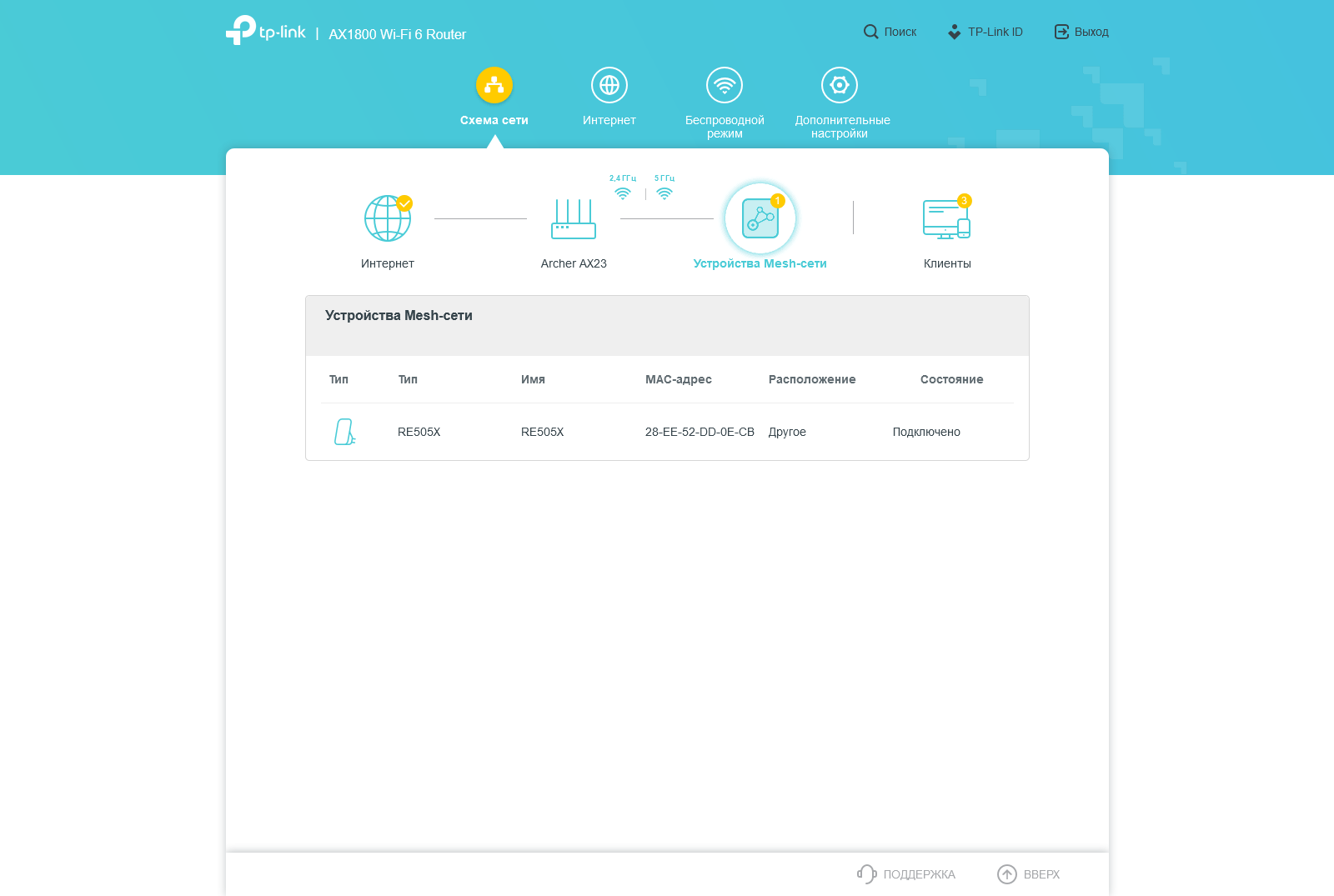Click the Расположение column header
The height and width of the screenshot is (896, 1334).
812,379
